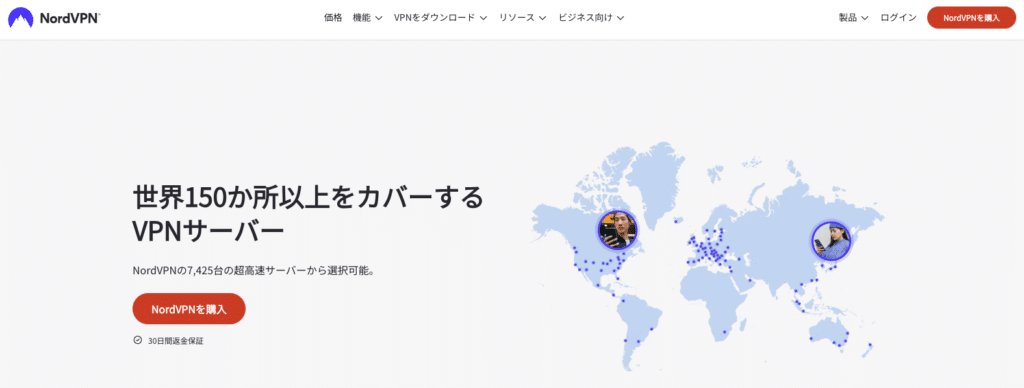This screenshot has width=1024, height=388.
Task: Click the large NordVPNを購入 hero button
Action: (x=189, y=309)
